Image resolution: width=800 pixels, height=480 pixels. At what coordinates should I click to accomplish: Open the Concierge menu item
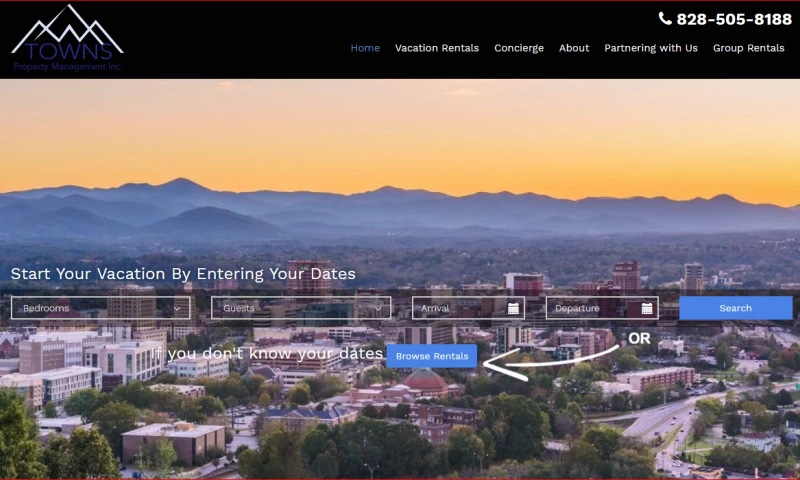coord(519,48)
